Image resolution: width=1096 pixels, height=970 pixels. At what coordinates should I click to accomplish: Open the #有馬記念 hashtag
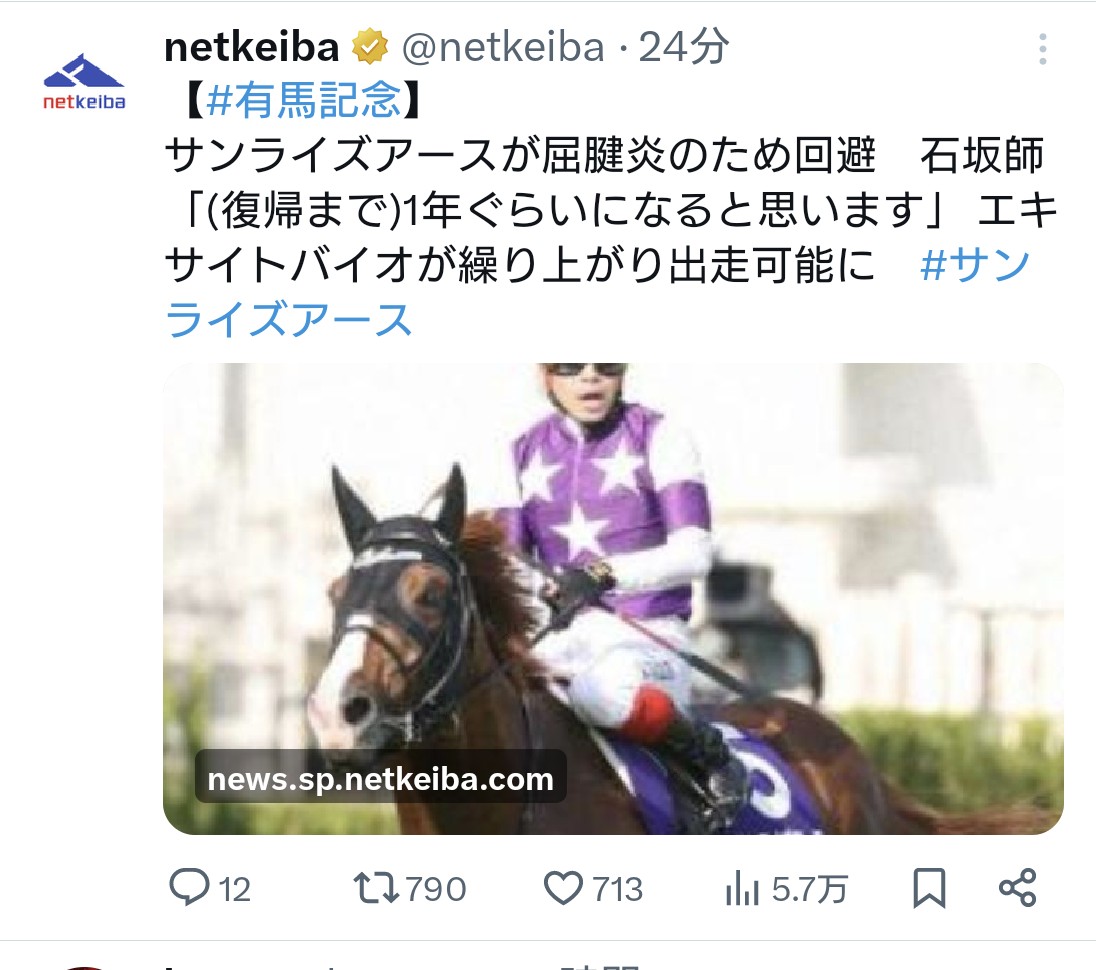point(304,99)
